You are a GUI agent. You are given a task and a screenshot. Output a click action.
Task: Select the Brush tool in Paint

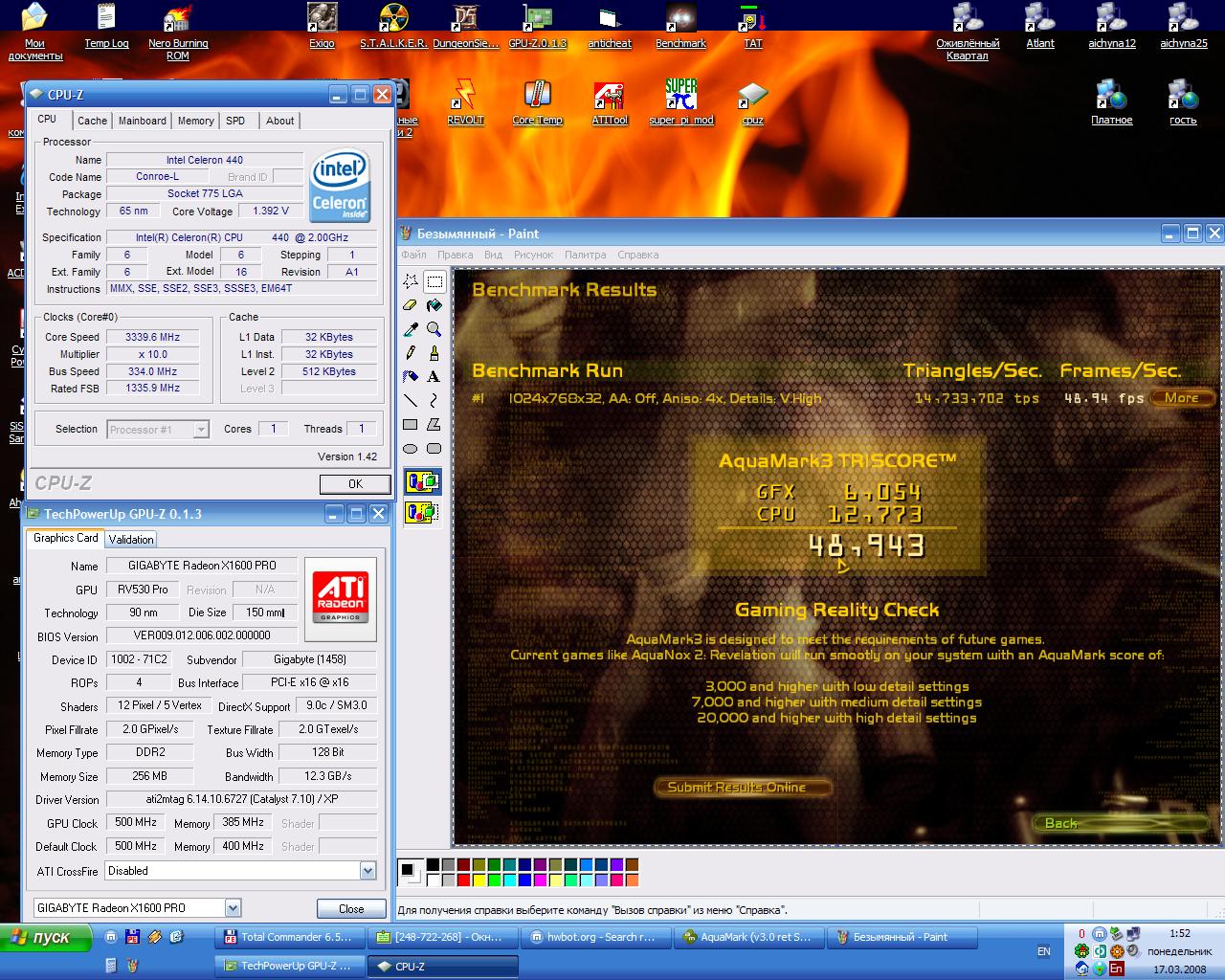click(434, 353)
